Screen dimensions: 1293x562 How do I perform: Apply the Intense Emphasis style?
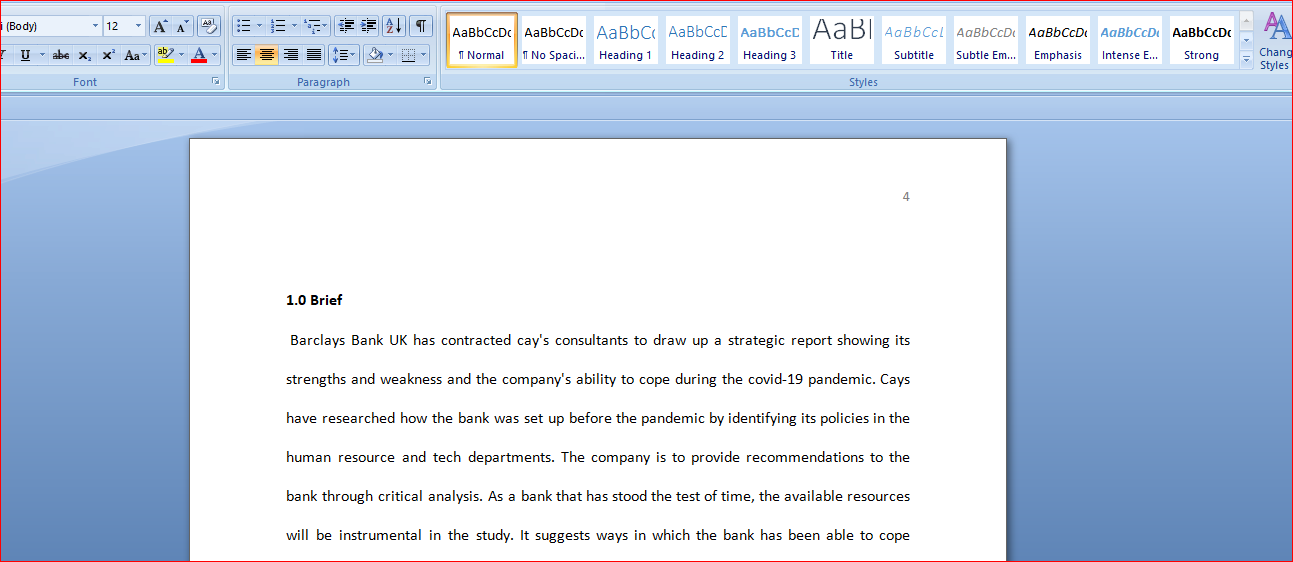pyautogui.click(x=1130, y=40)
